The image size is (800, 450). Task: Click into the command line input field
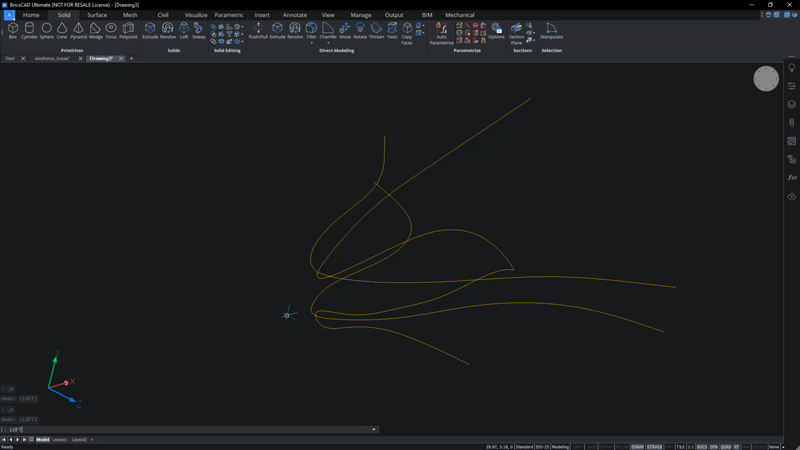coord(189,430)
